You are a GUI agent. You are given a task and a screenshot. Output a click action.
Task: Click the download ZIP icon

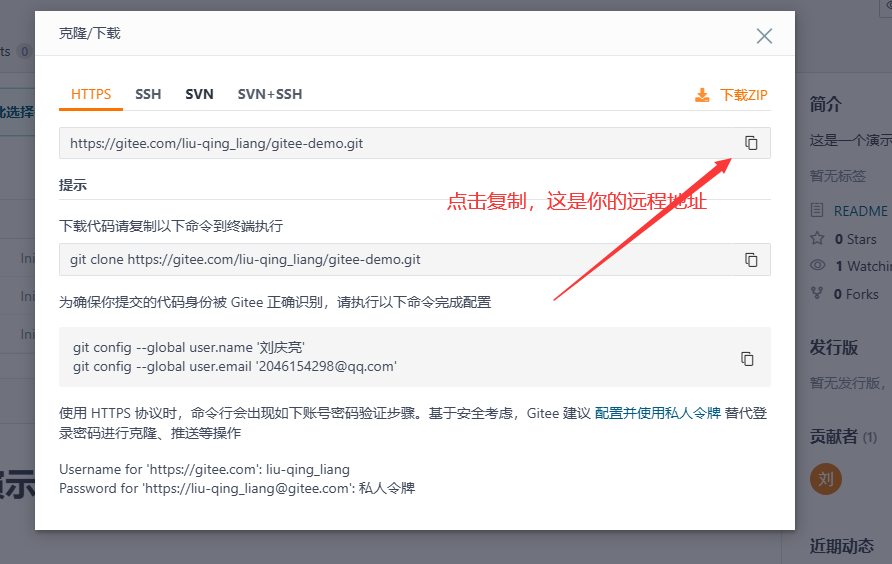click(x=703, y=95)
